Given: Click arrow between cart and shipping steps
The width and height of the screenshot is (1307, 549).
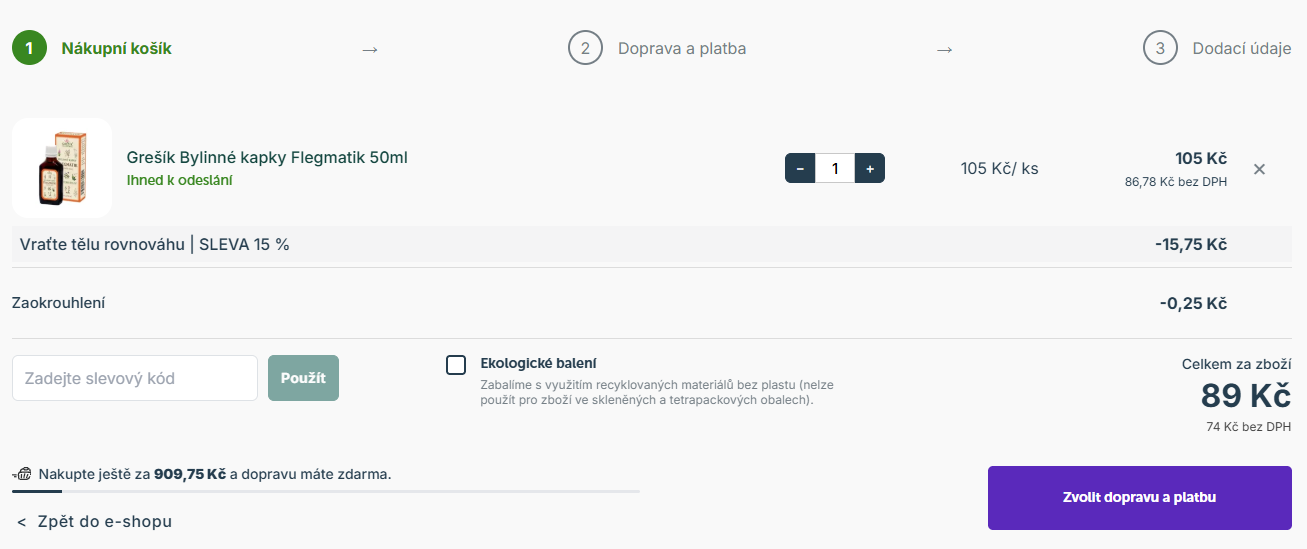Looking at the screenshot, I should 370,49.
